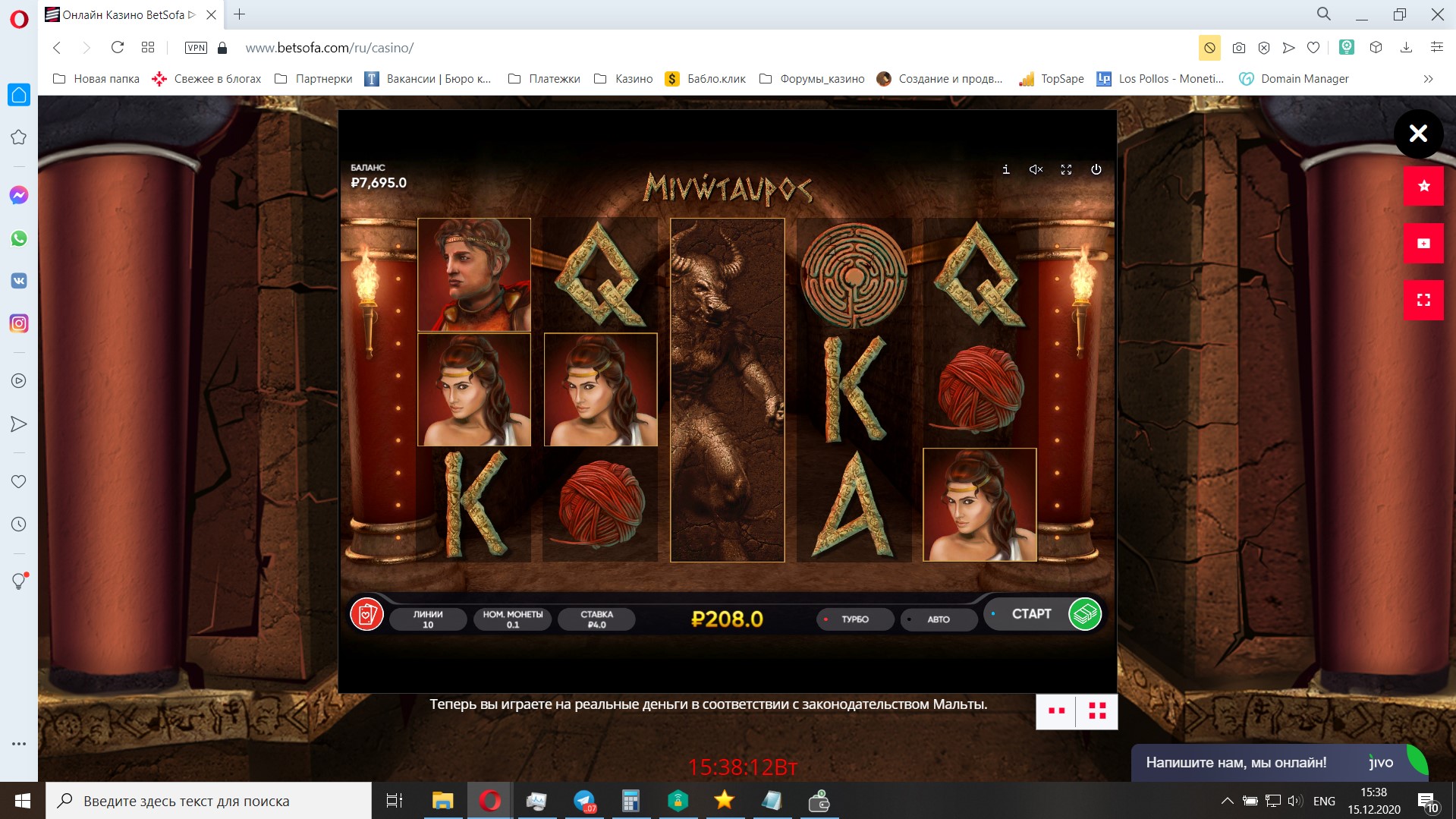Viewport: 1456px width, 819px height.
Task: Open Telegram from taskbar
Action: click(x=584, y=801)
